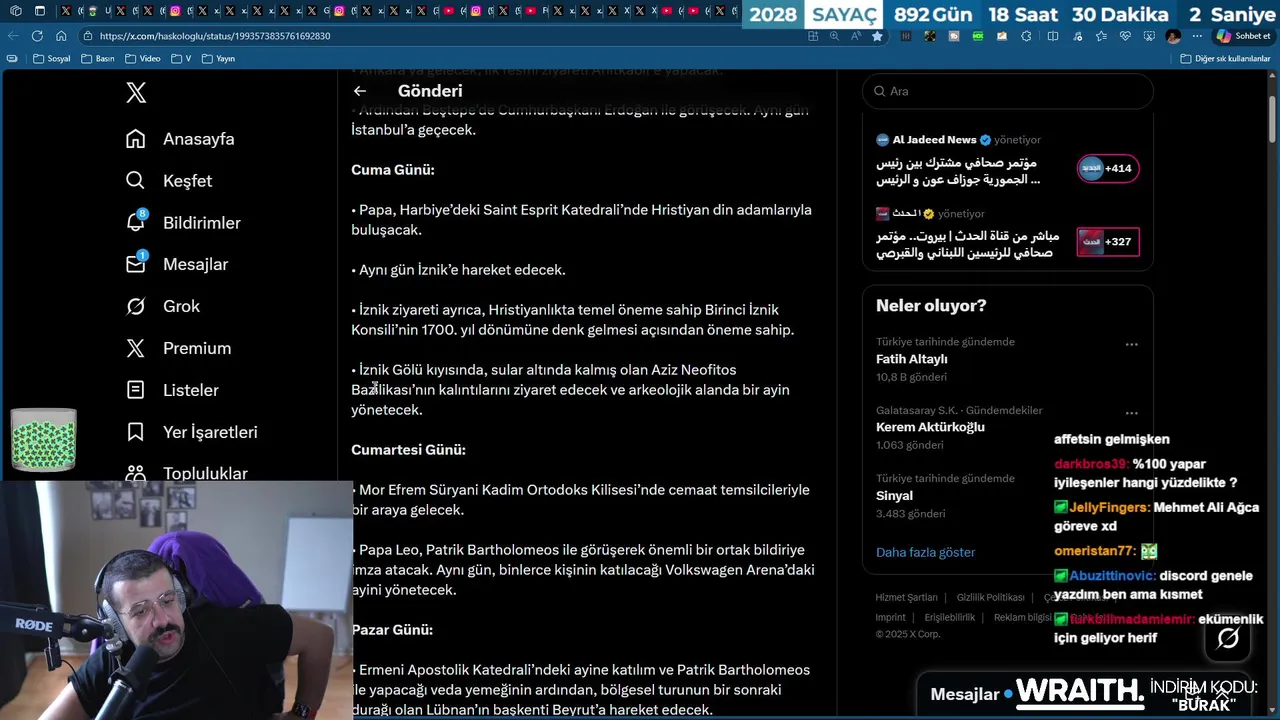
Task: Click the Ara search field
Action: pos(1007,91)
